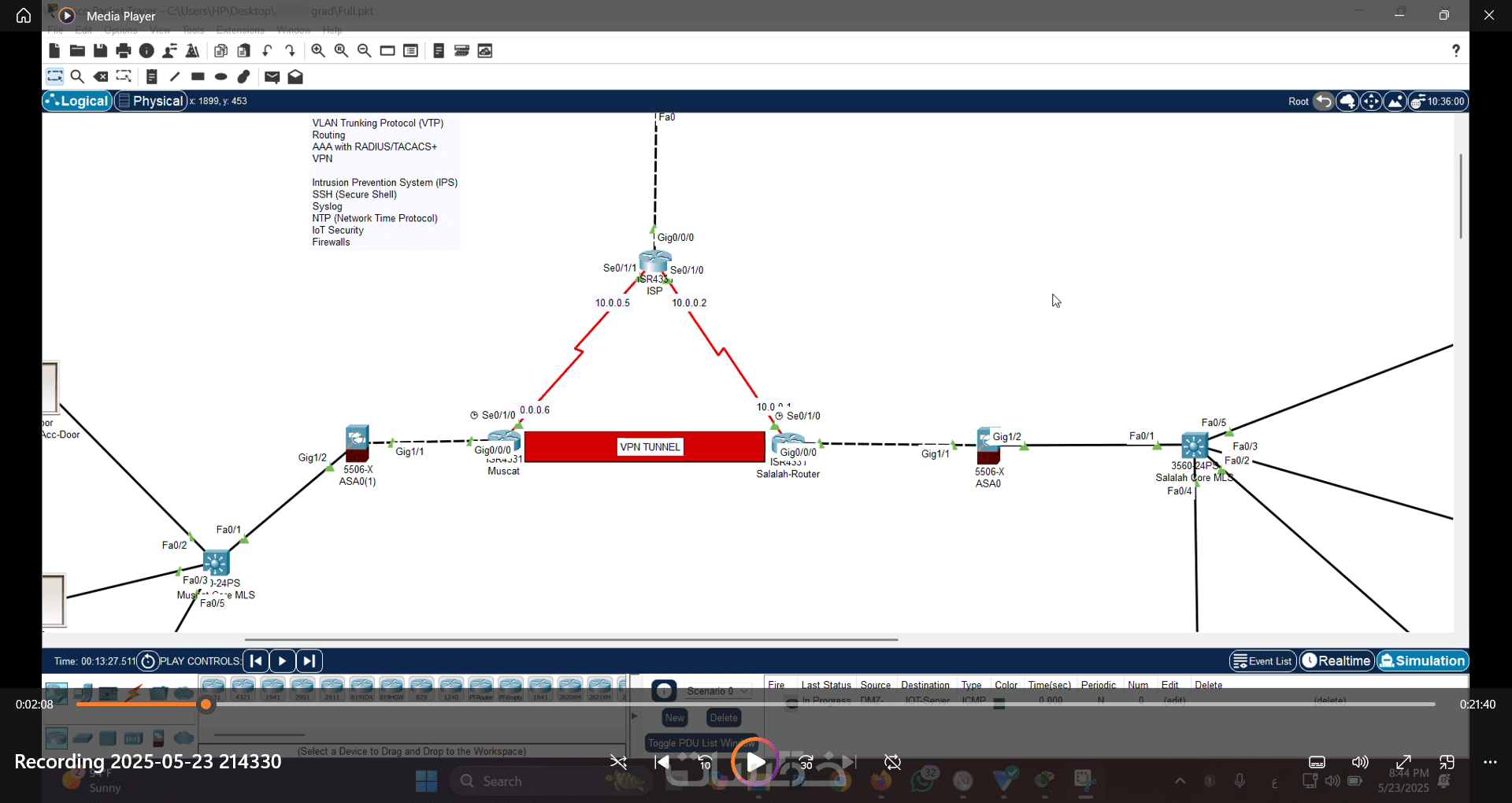Click the Media Player seek slider handle
Viewport: 1512px width, 803px height.
click(206, 705)
